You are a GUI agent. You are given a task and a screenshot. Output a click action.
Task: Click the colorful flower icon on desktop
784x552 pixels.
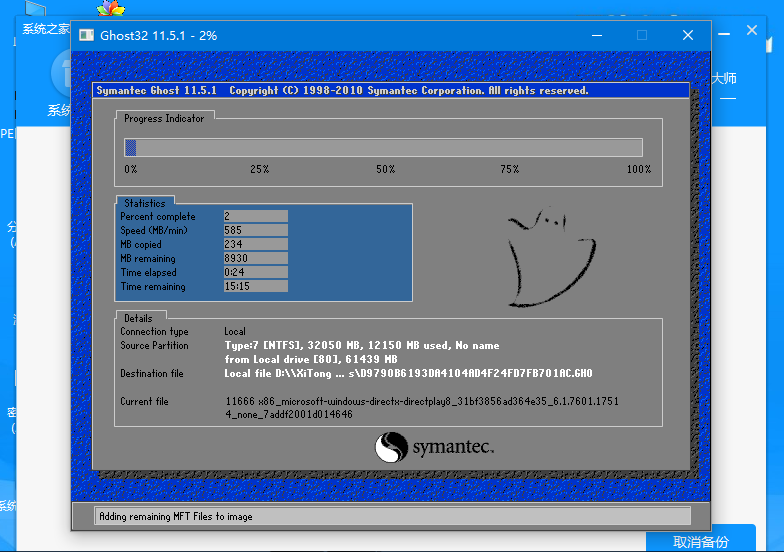pos(111,10)
